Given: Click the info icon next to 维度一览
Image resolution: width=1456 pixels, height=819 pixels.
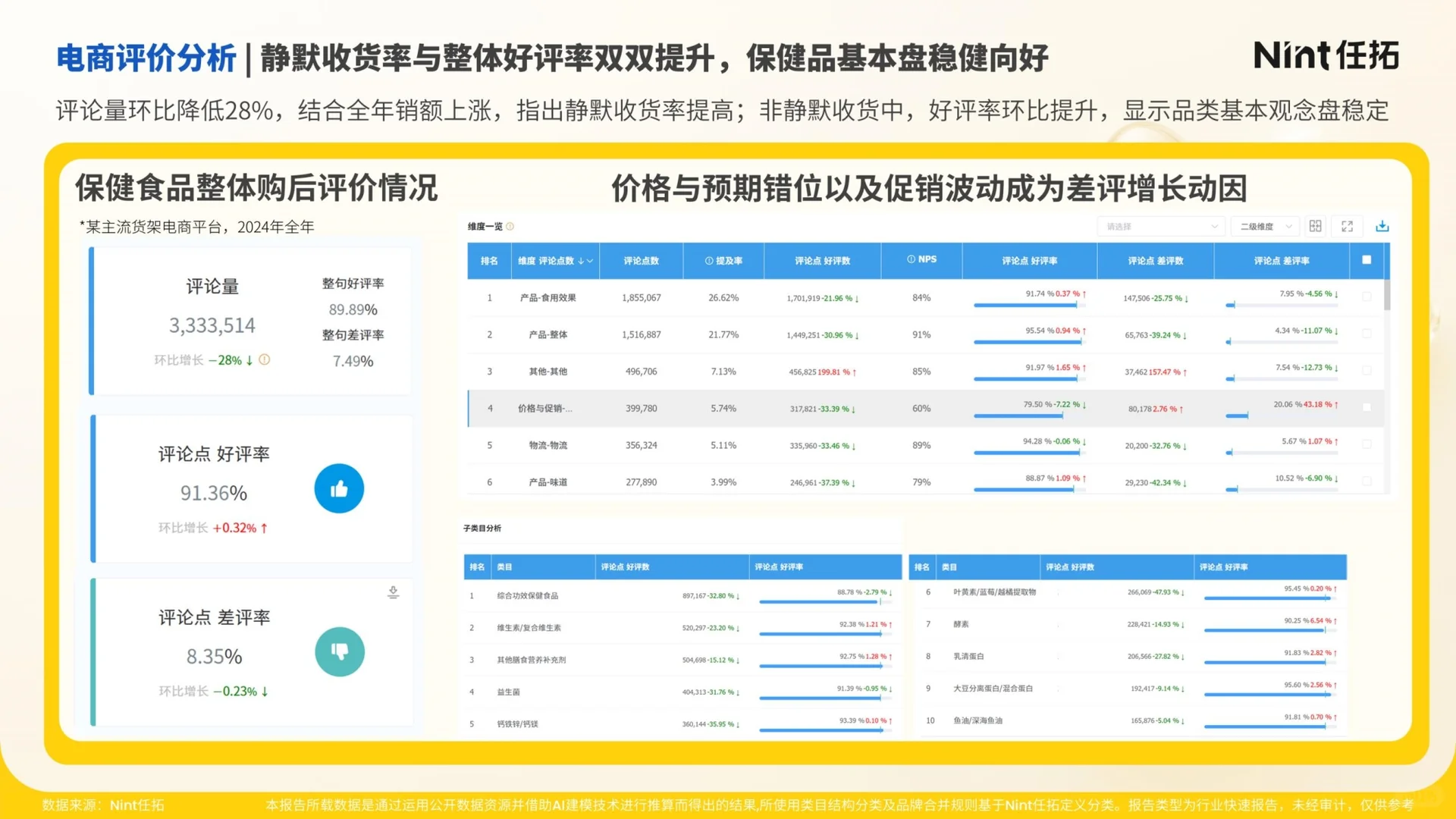Looking at the screenshot, I should click(511, 226).
